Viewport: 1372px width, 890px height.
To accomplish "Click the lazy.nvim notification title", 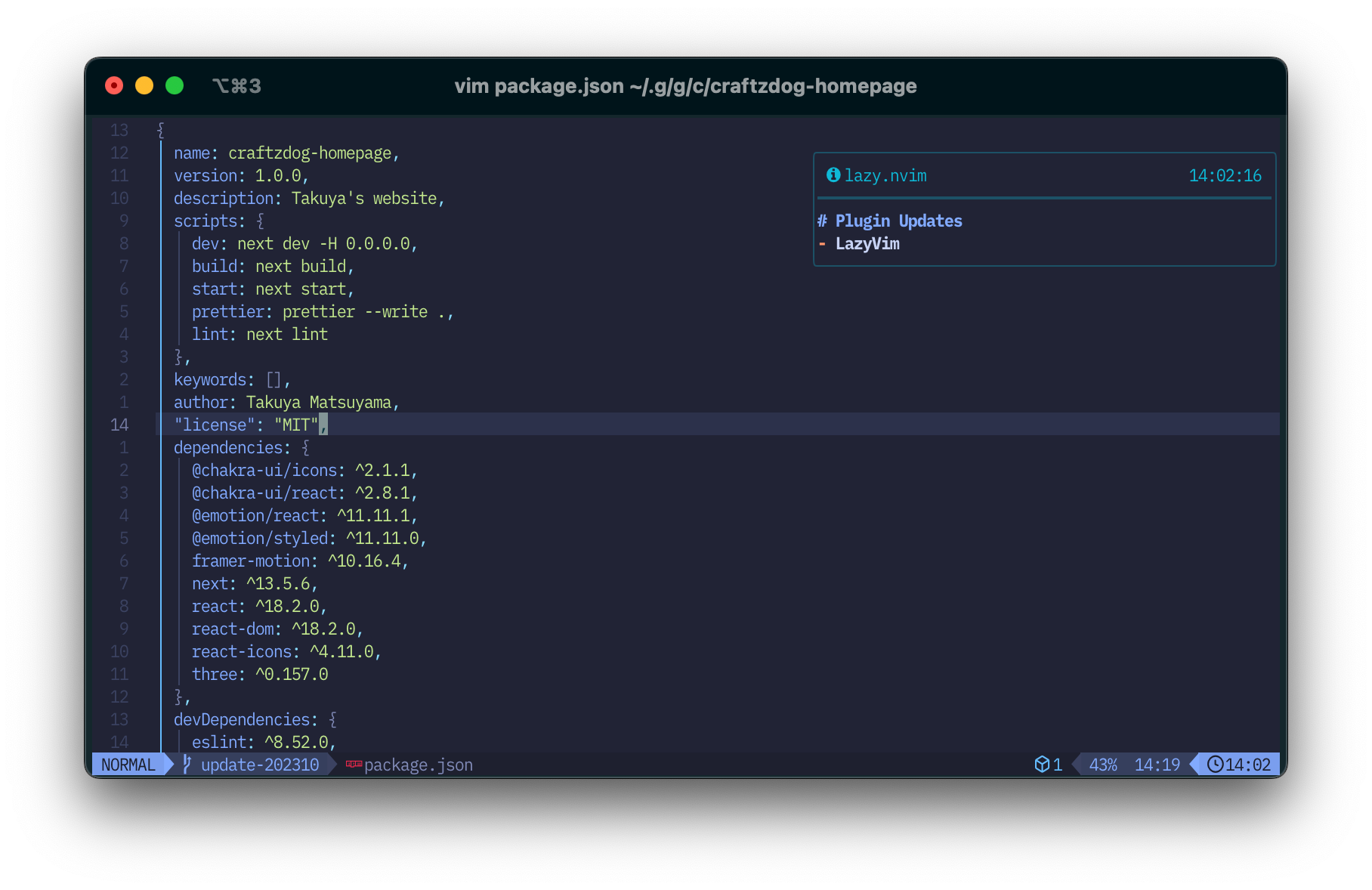I will coord(885,175).
